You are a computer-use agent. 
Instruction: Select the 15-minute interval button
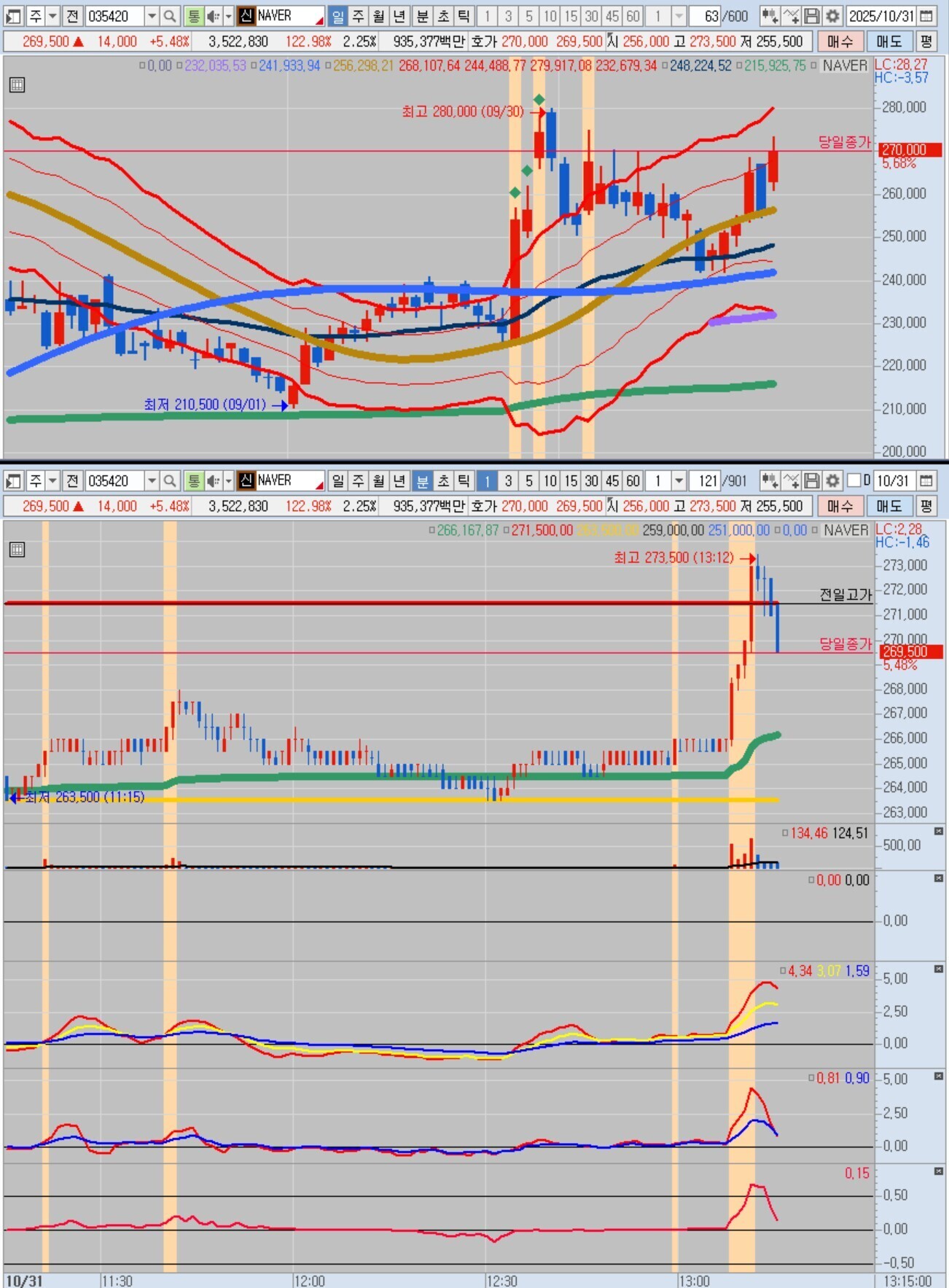(571, 481)
